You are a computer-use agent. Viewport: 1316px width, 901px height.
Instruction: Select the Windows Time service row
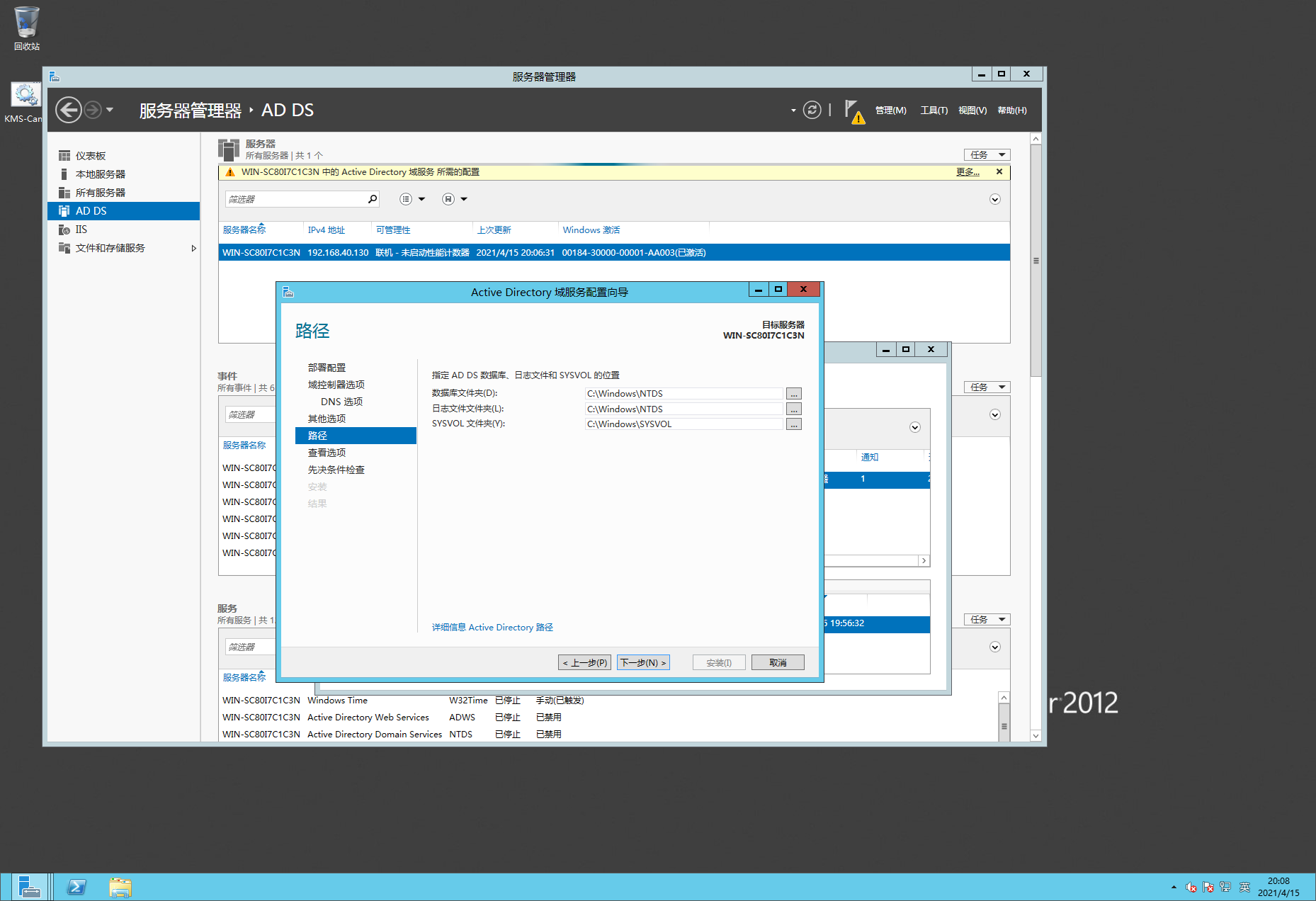(x=609, y=701)
